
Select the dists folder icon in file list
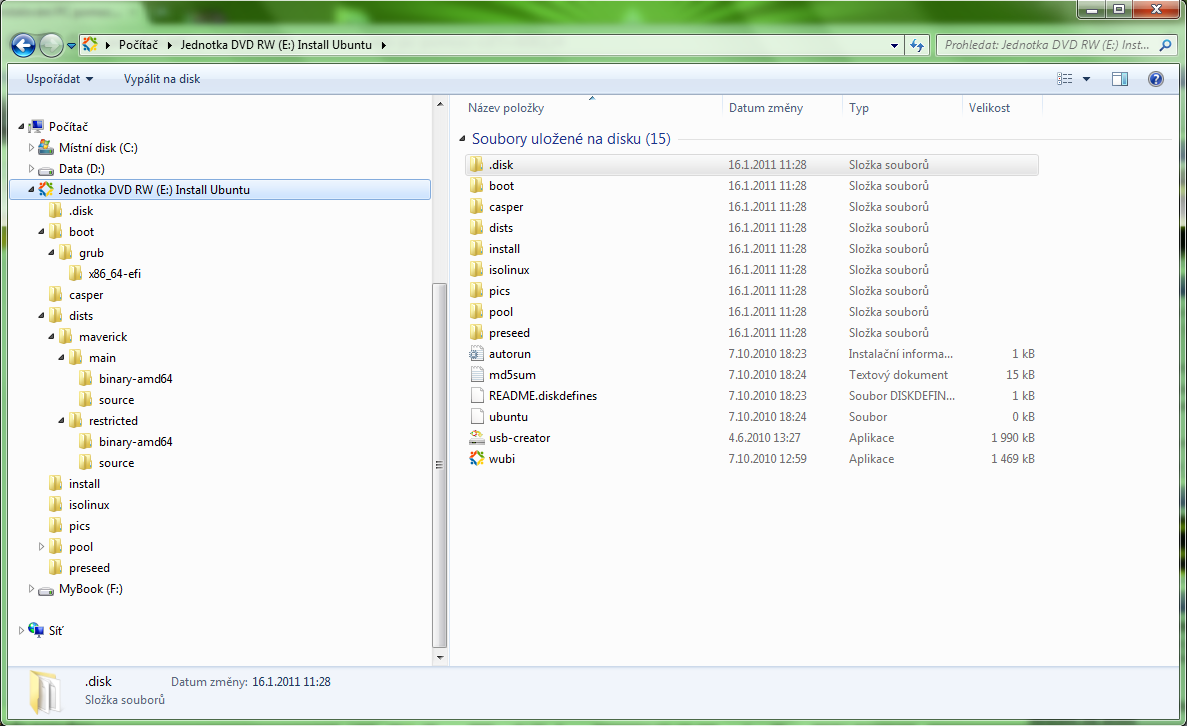pyautogui.click(x=476, y=228)
